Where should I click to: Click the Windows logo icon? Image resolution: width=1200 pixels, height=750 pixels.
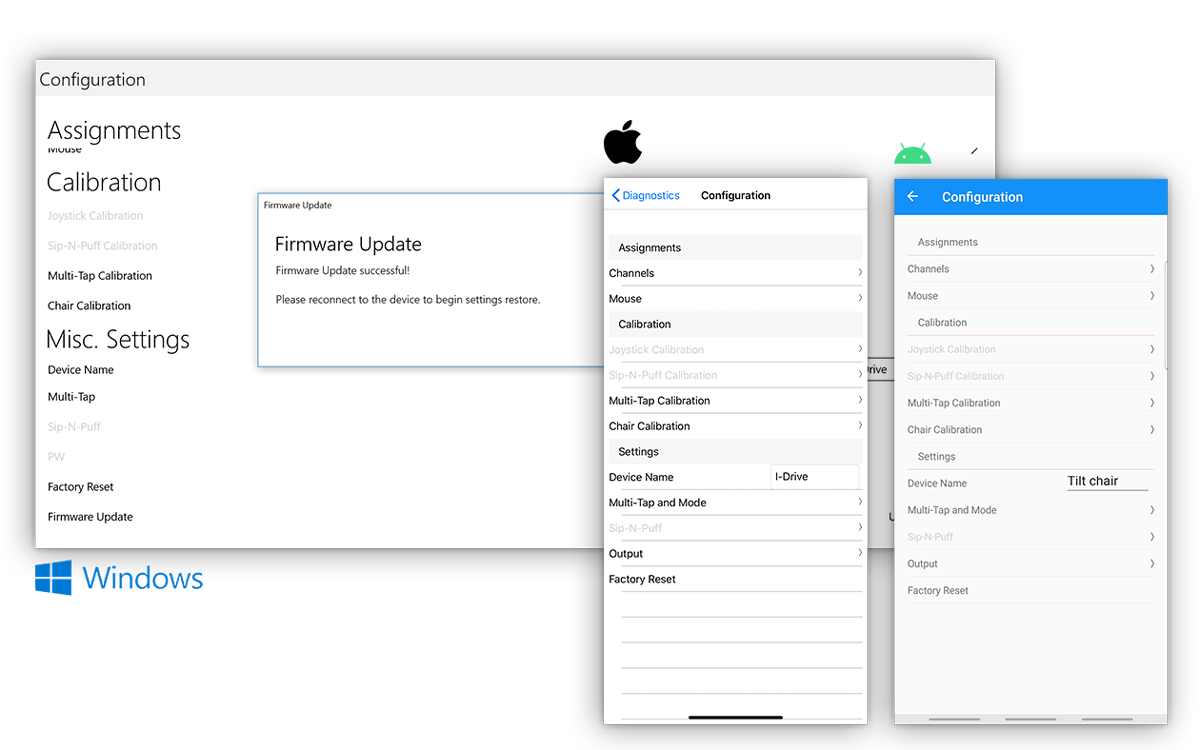point(54,577)
